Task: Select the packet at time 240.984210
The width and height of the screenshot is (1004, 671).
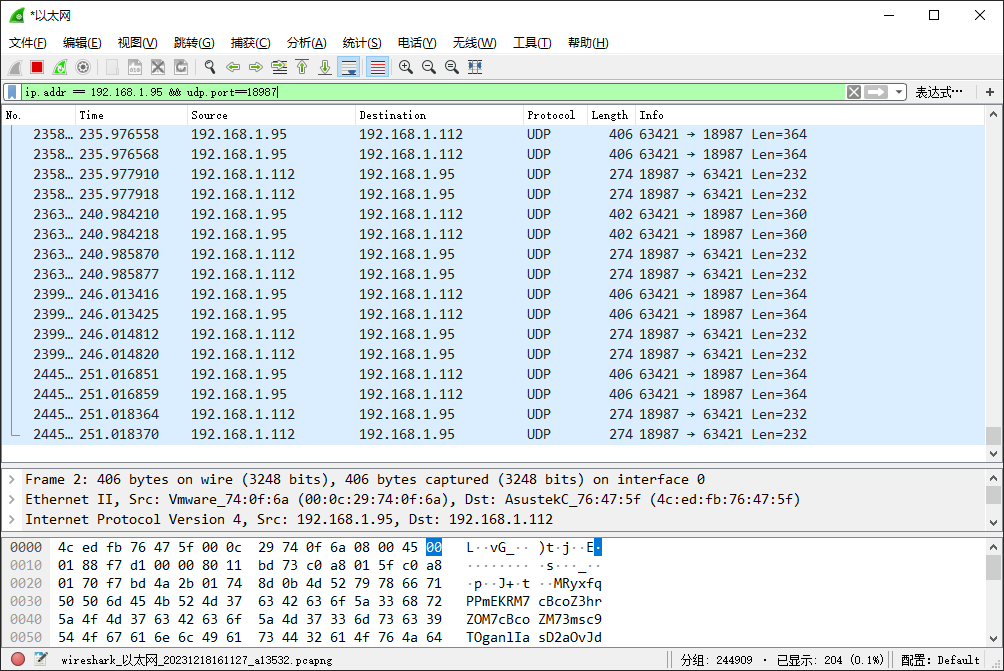Action: click(x=493, y=214)
